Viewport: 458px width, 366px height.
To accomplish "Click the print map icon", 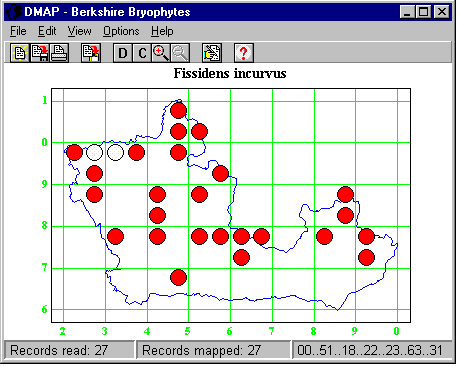I will 59,53.
